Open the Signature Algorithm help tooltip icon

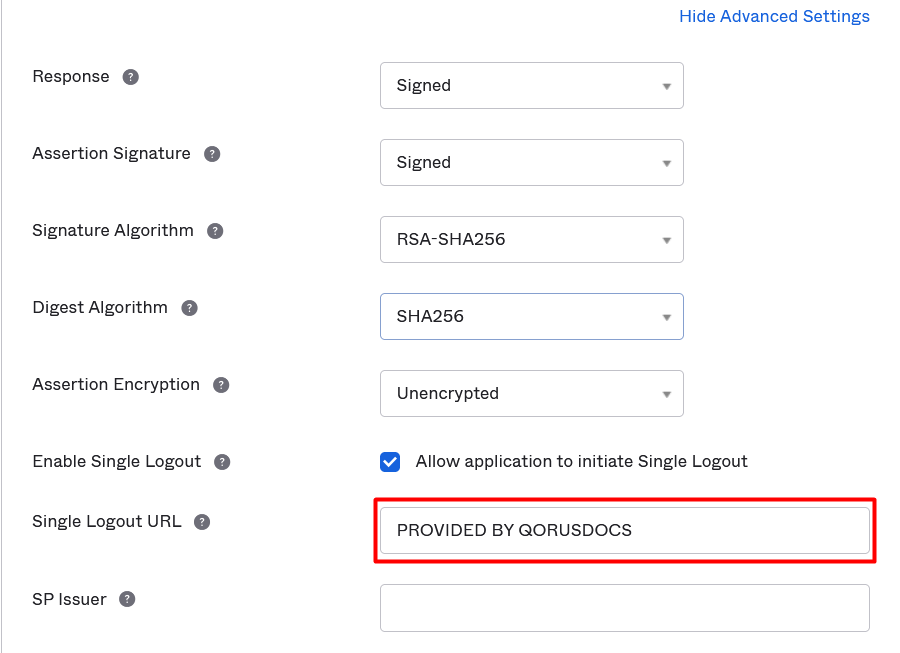(x=215, y=231)
